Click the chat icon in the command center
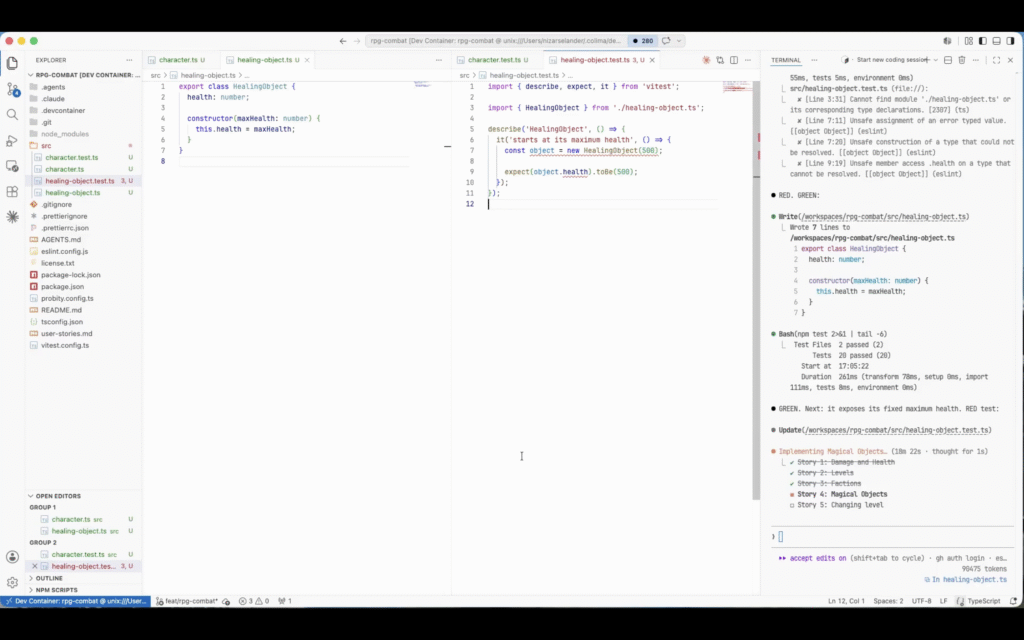 point(666,40)
